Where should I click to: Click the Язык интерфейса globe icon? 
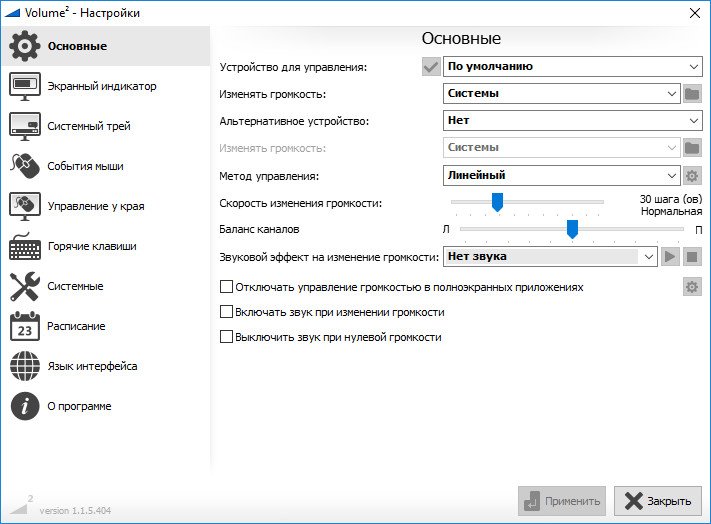[x=24, y=366]
